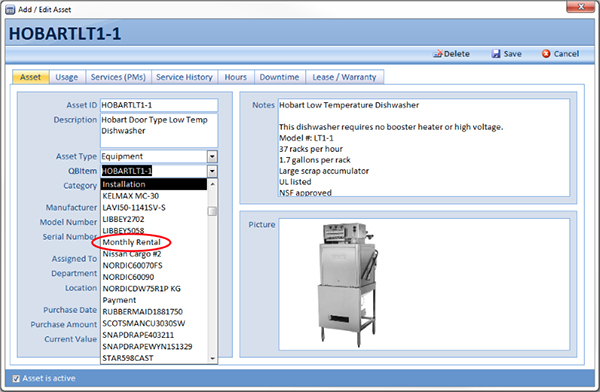600x392 pixels.
Task: Choose STAR598CAST from the list
Action: (x=154, y=358)
